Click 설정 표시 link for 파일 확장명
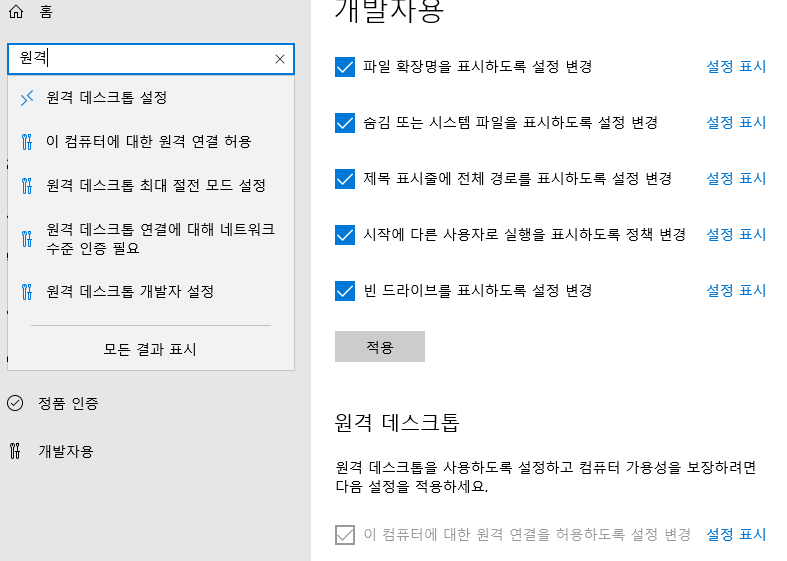 click(x=736, y=66)
